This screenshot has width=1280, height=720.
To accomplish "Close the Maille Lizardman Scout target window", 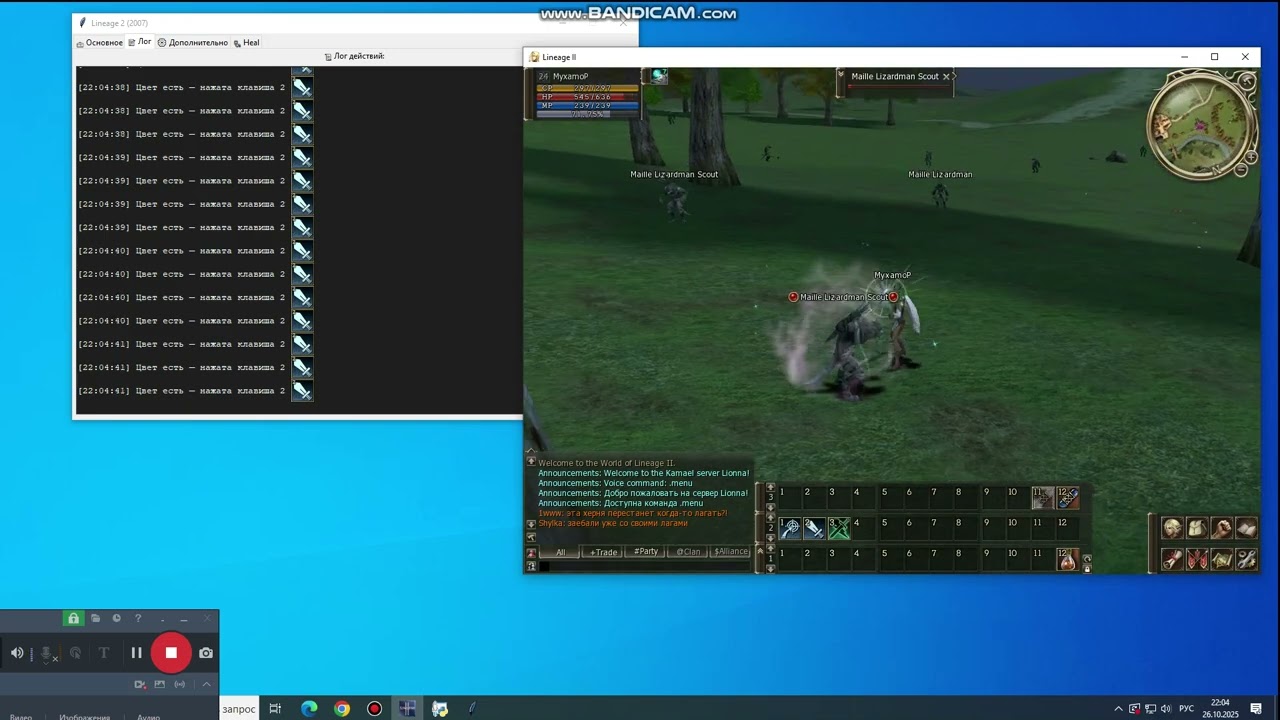I will coord(946,76).
